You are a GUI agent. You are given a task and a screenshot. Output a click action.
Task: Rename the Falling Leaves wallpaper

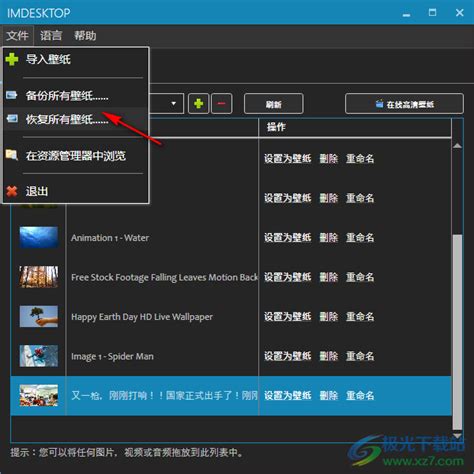360,277
